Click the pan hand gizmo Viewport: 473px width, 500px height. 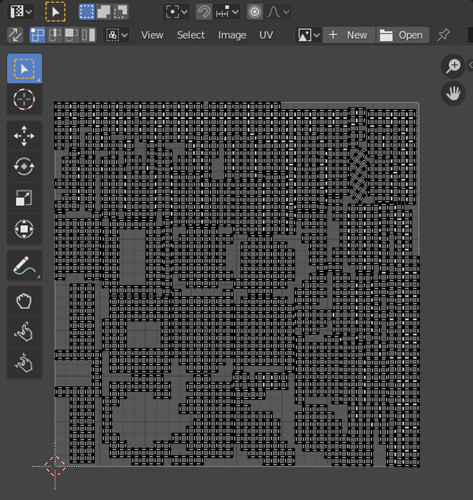(x=453, y=93)
